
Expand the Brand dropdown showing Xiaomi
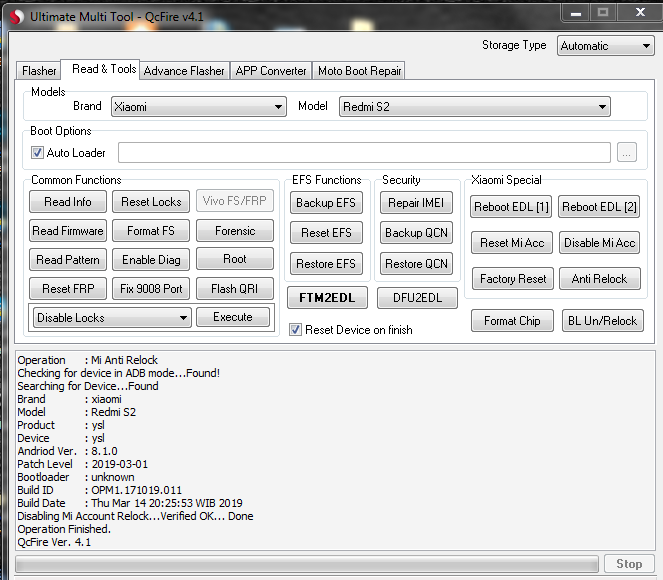199,107
